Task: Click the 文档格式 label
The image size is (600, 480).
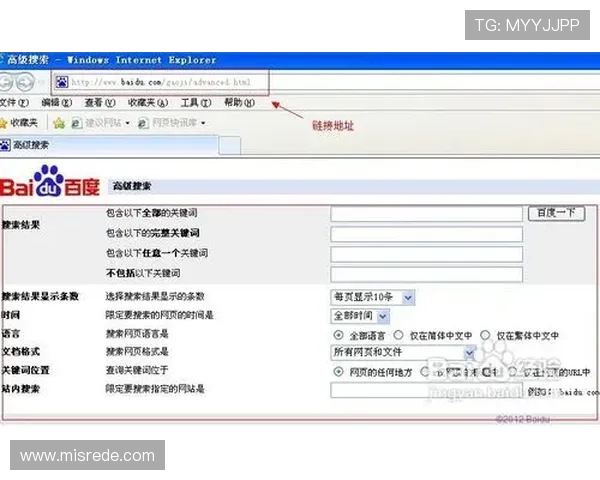Action: [21, 351]
